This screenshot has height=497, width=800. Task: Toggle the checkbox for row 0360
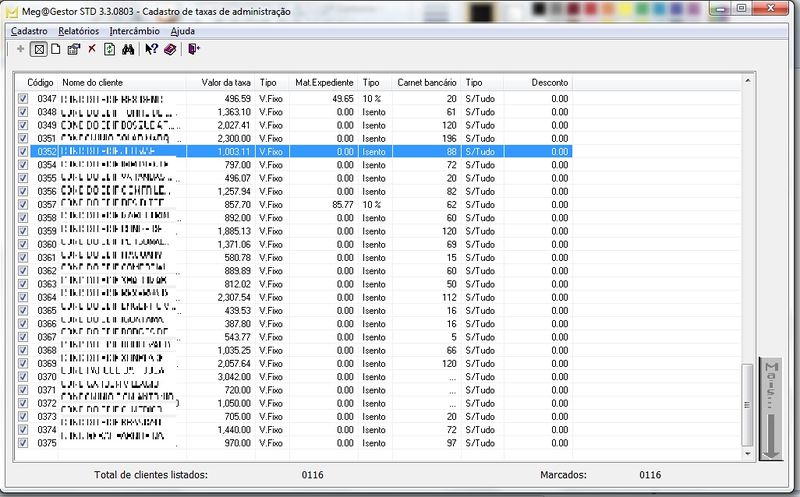pyautogui.click(x=24, y=244)
